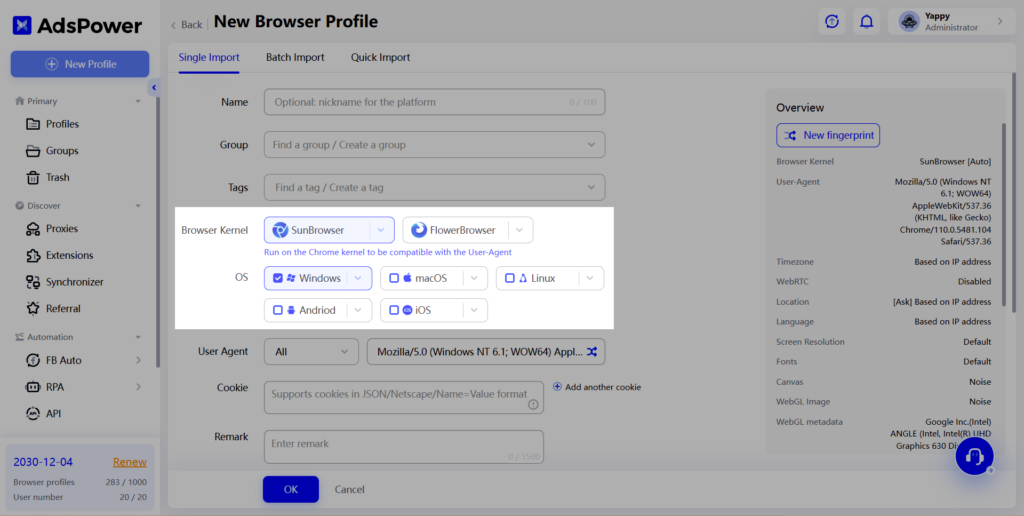Image resolution: width=1024 pixels, height=516 pixels.
Task: Open the API section
Action: click(54, 413)
